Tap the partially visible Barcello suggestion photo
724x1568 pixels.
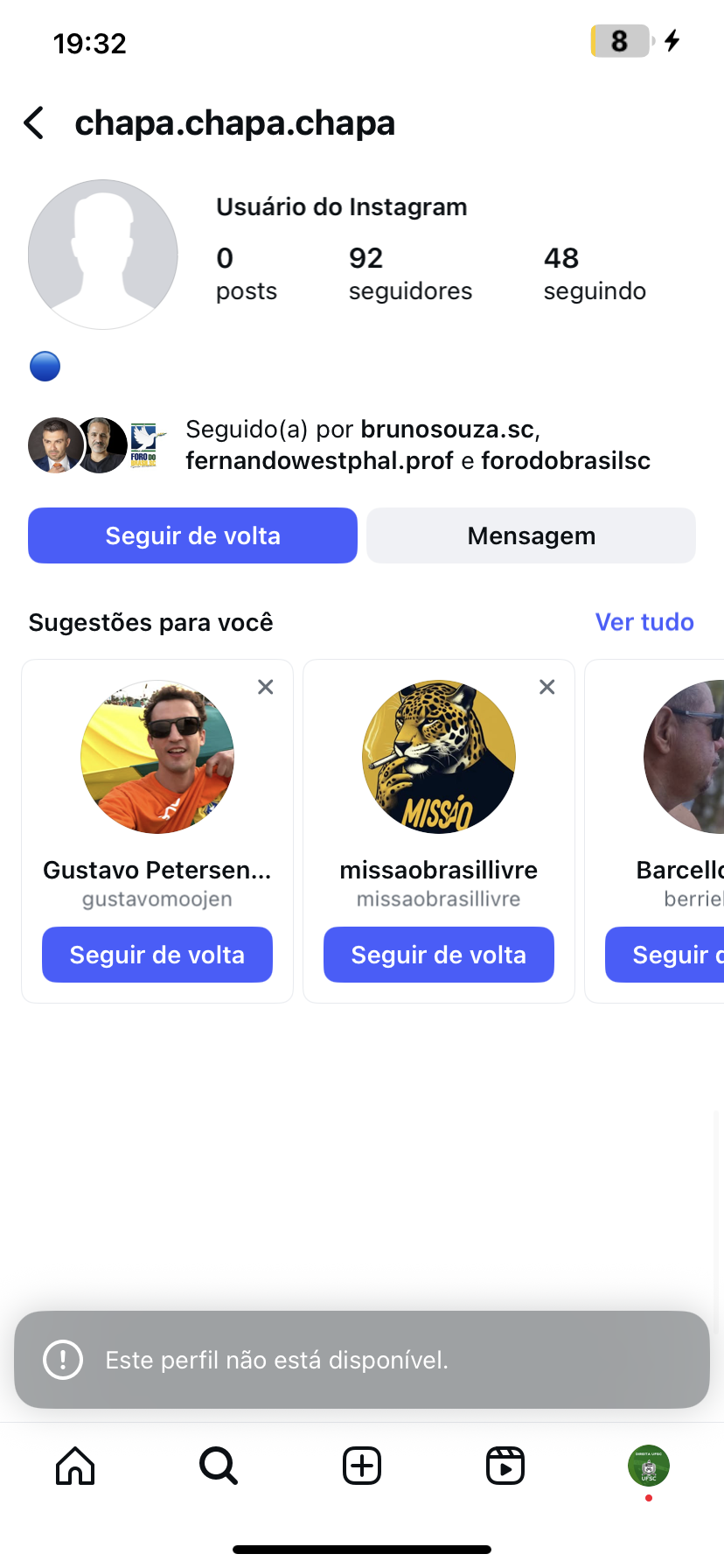coord(686,757)
